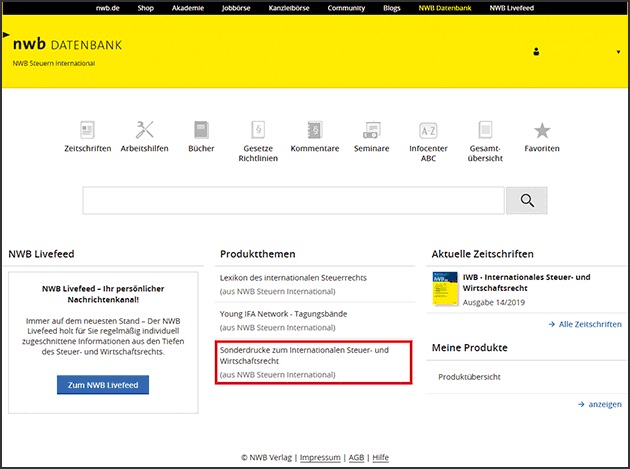Open Gesetze Richtlinien icon
The image size is (630, 469).
click(x=257, y=130)
